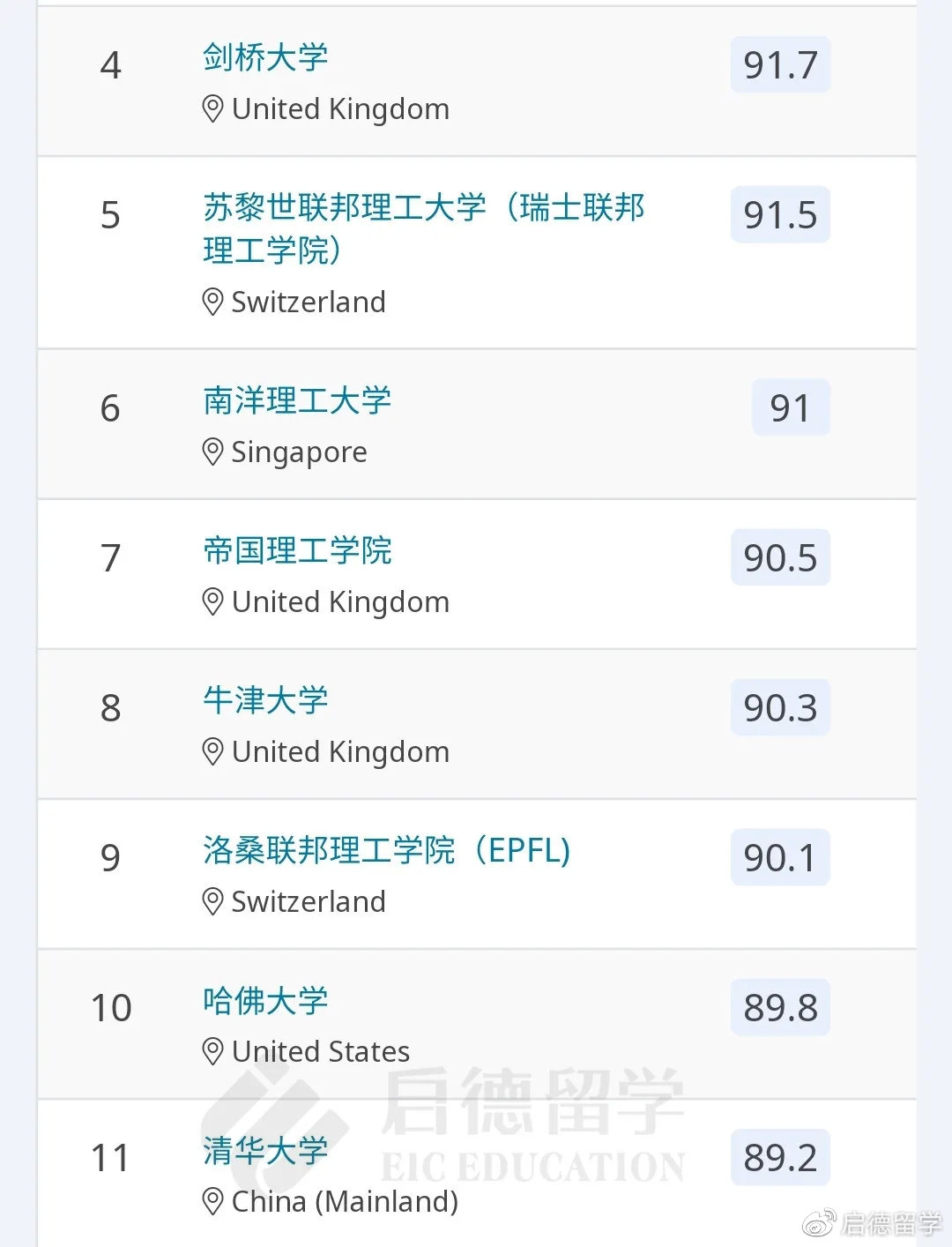Screen dimensions: 952x1247
Task: Click the 89.8 score badge
Action: click(x=780, y=1007)
